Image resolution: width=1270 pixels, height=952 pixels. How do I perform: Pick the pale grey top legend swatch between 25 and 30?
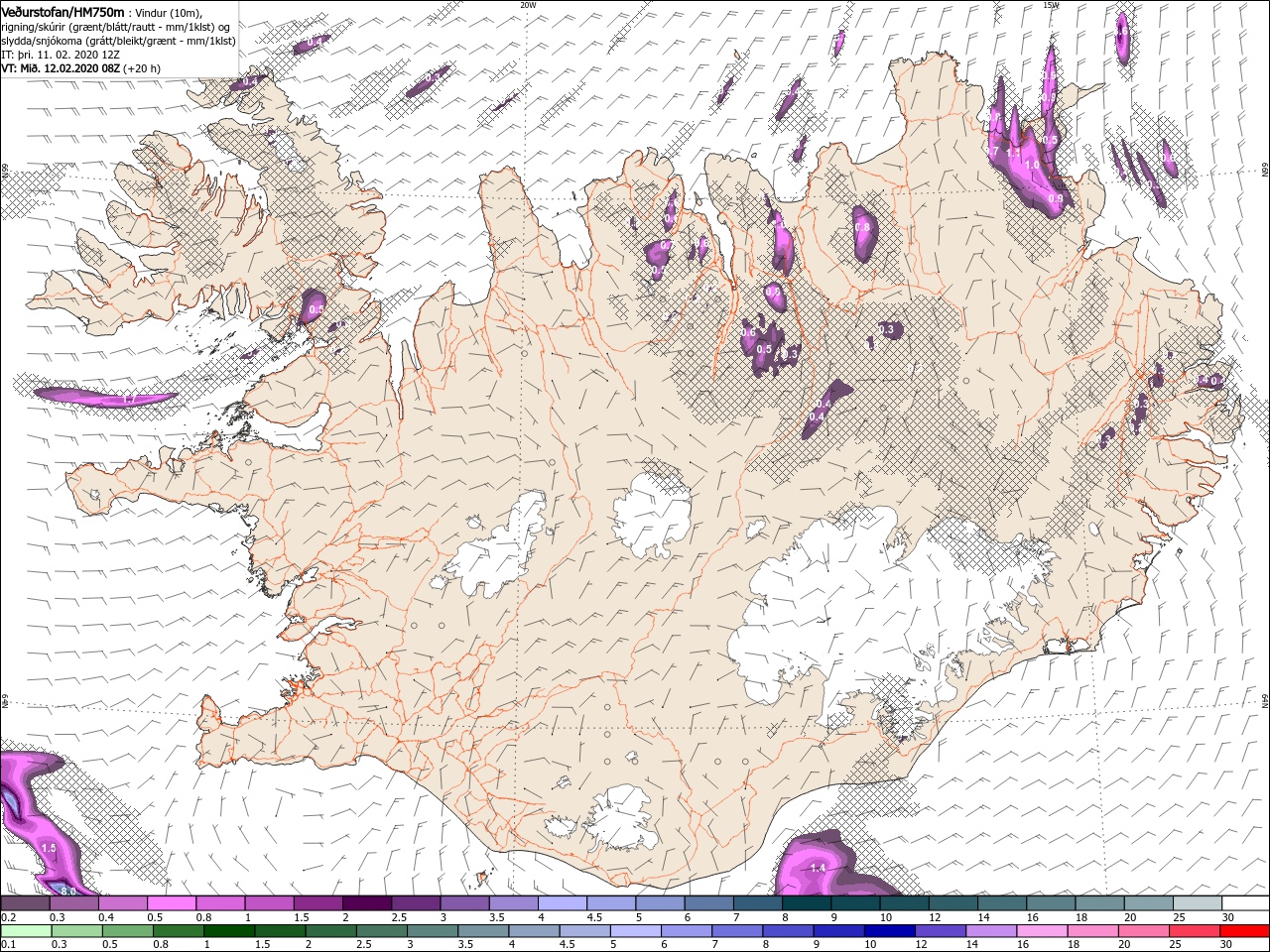[1197, 903]
